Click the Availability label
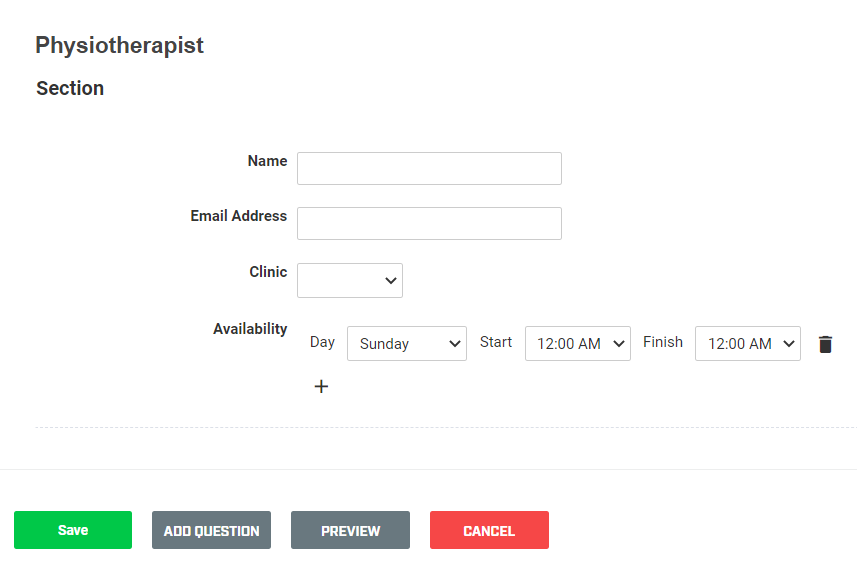 [250, 329]
